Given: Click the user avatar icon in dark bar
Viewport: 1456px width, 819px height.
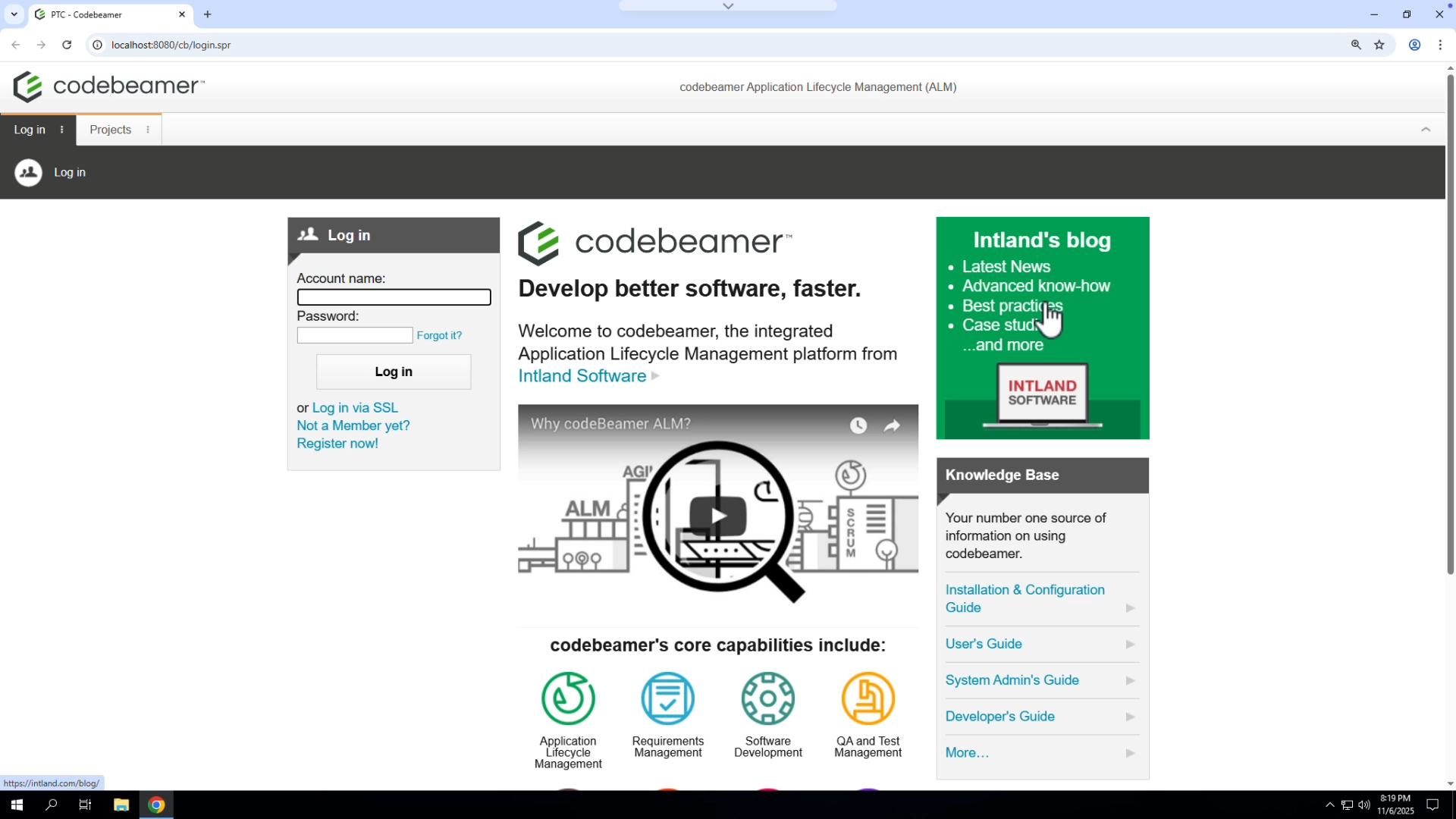Looking at the screenshot, I should [29, 172].
